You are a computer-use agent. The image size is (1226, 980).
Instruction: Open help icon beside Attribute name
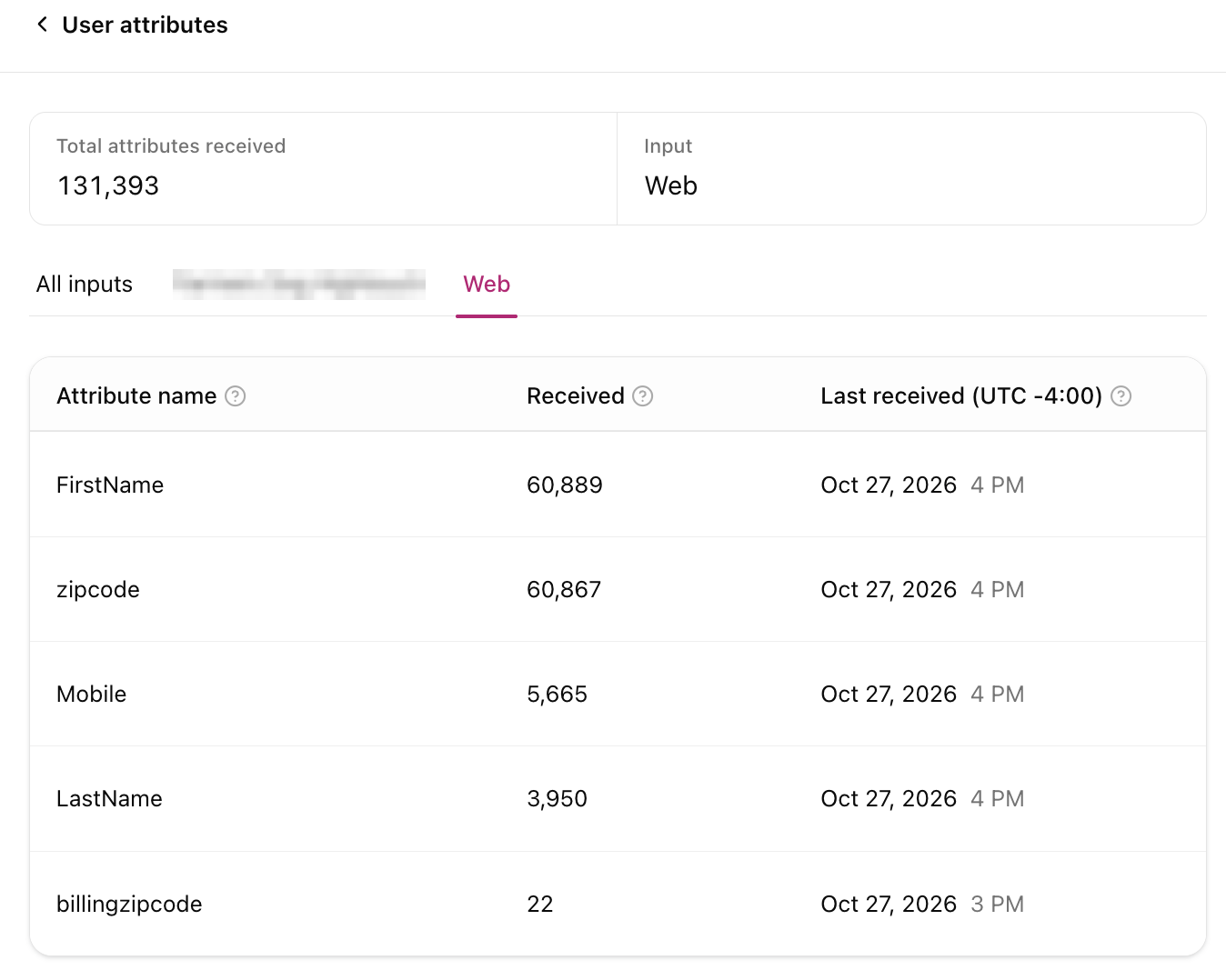click(236, 396)
